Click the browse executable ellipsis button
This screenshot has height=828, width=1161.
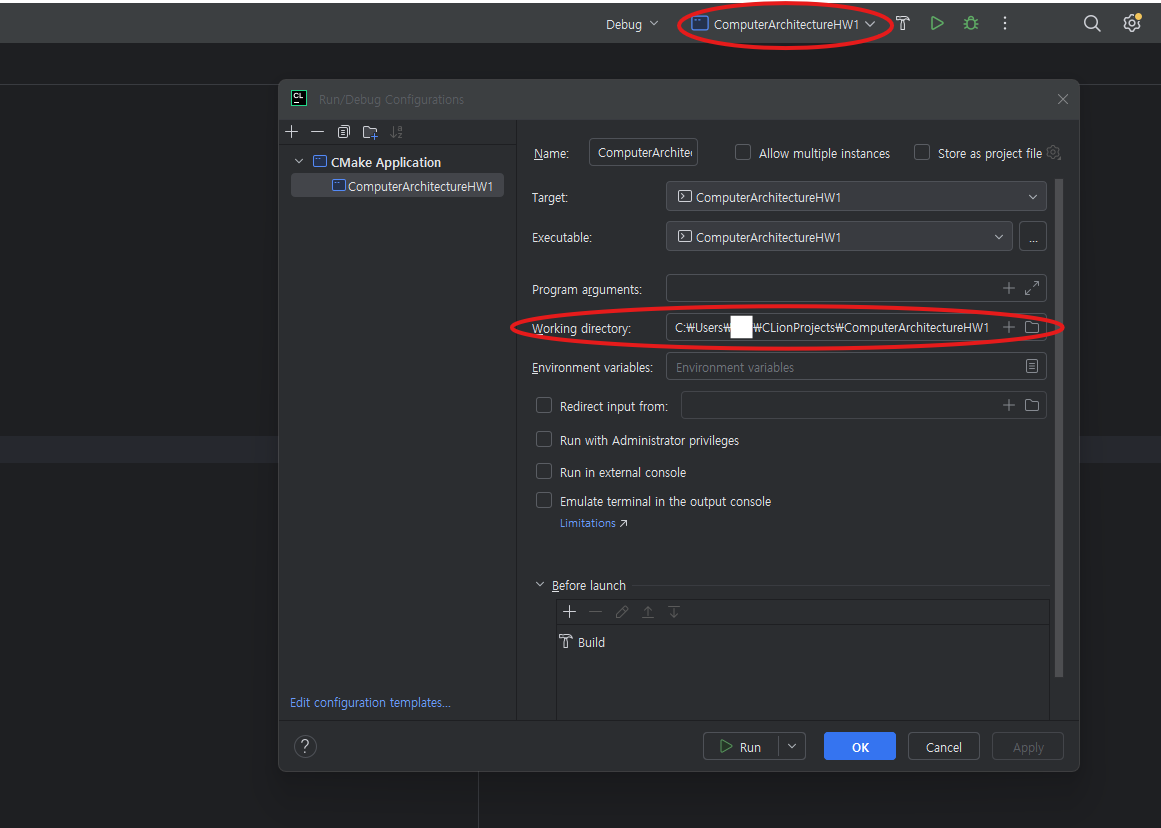click(1033, 237)
